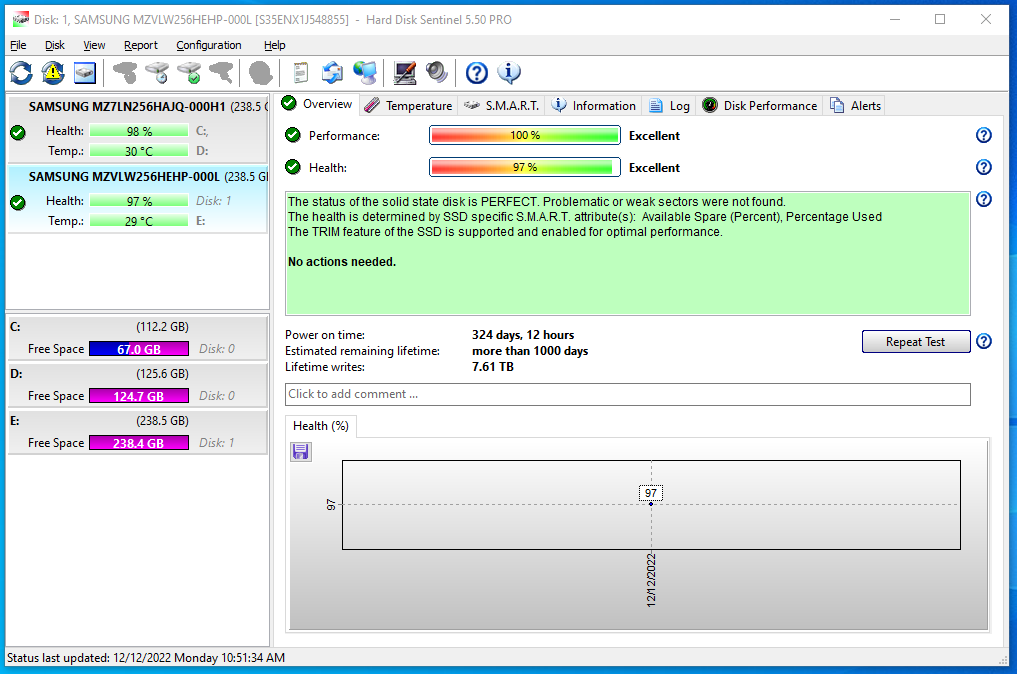Image resolution: width=1018 pixels, height=675 pixels.
Task: Click the 12/12/2022 date label on chart
Action: tap(651, 580)
